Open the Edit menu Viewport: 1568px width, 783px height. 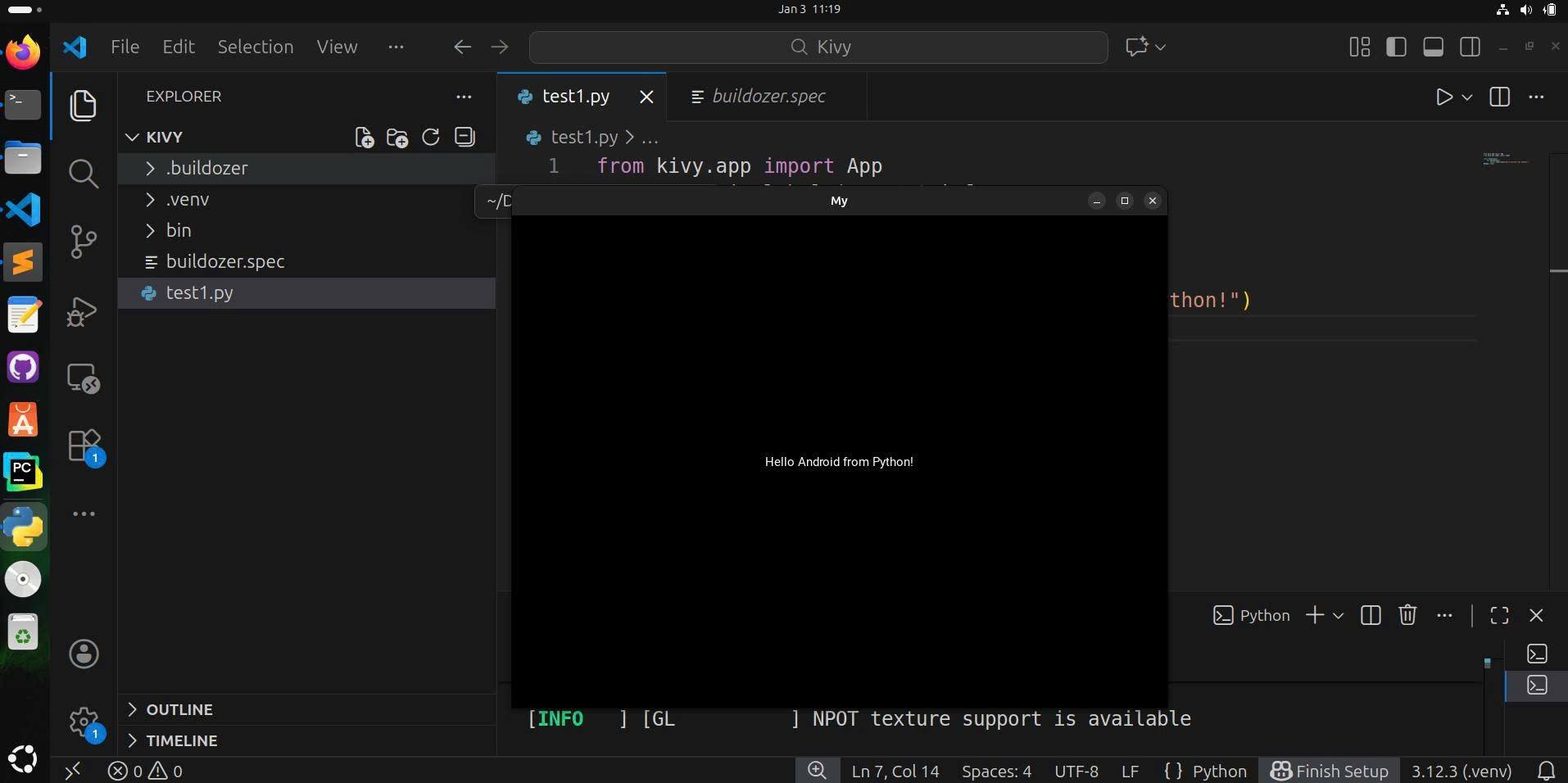tap(178, 47)
